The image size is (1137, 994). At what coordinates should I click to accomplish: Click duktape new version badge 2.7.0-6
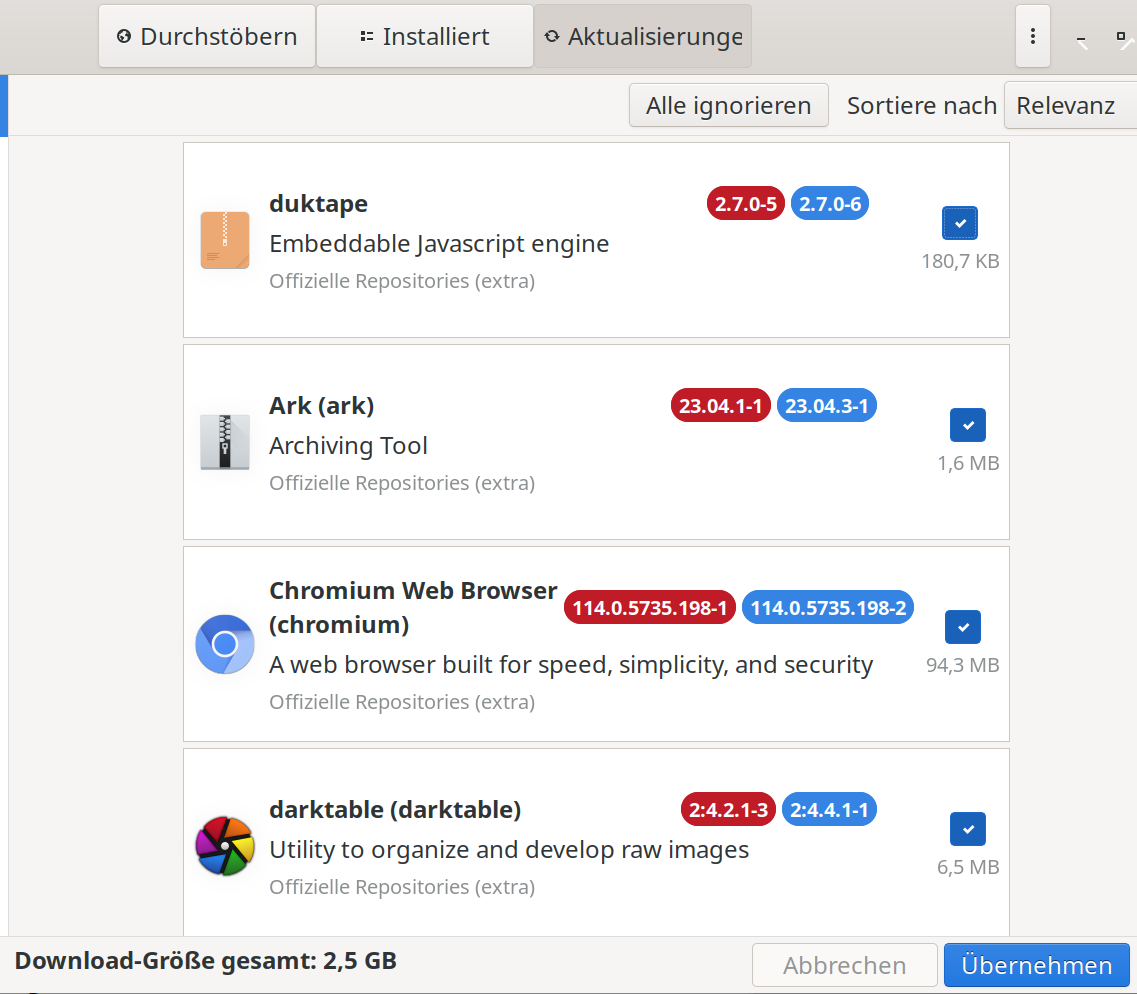(829, 204)
